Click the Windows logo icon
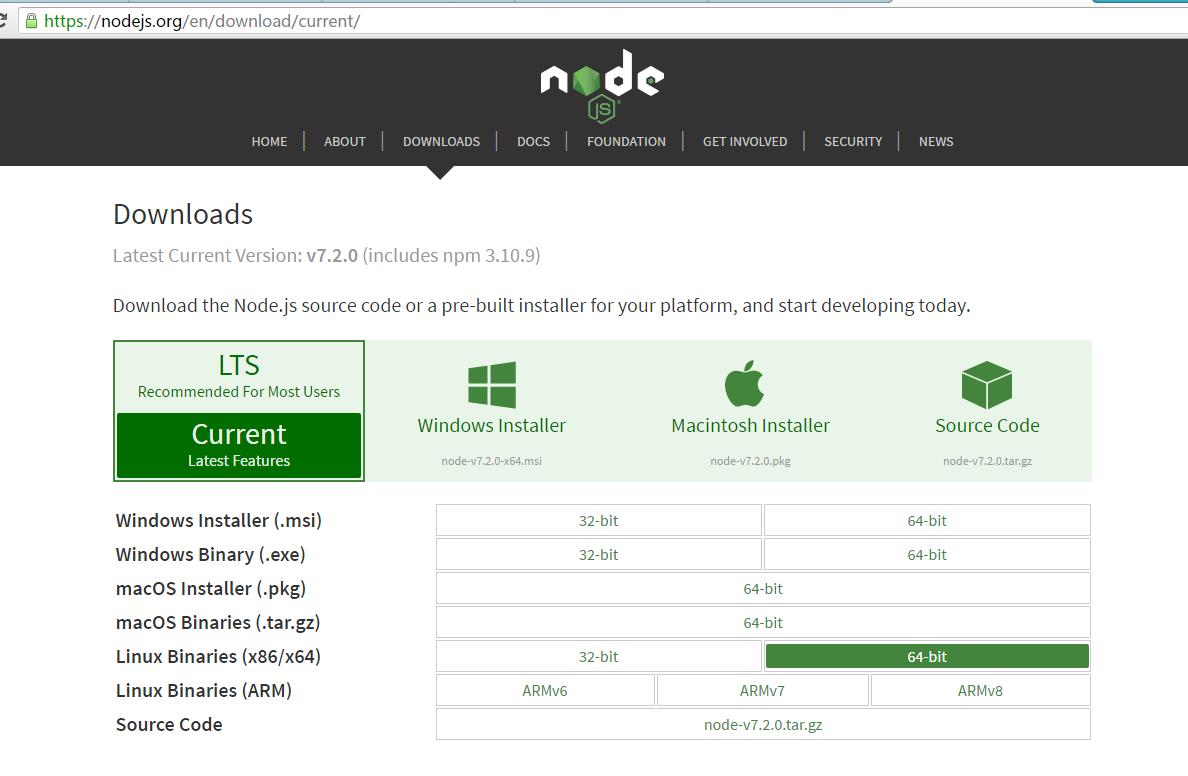The image size is (1188, 776). 492,385
